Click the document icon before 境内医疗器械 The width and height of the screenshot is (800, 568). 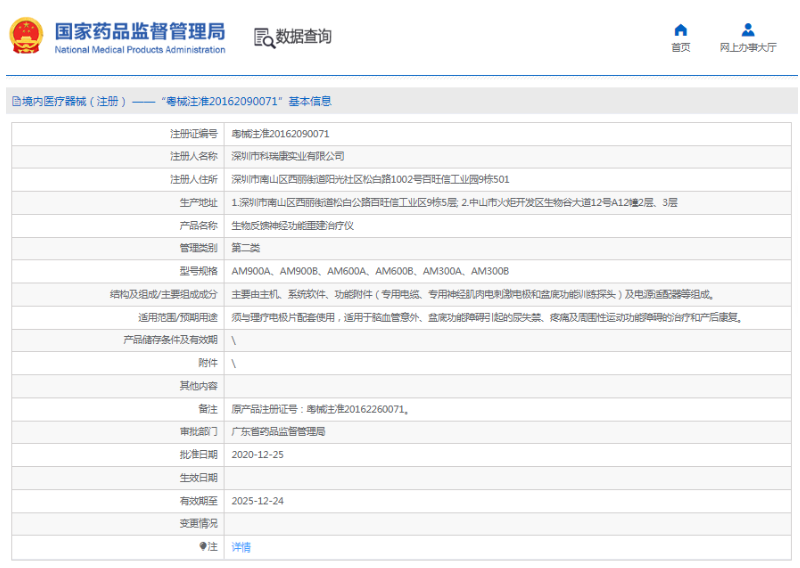[16, 101]
